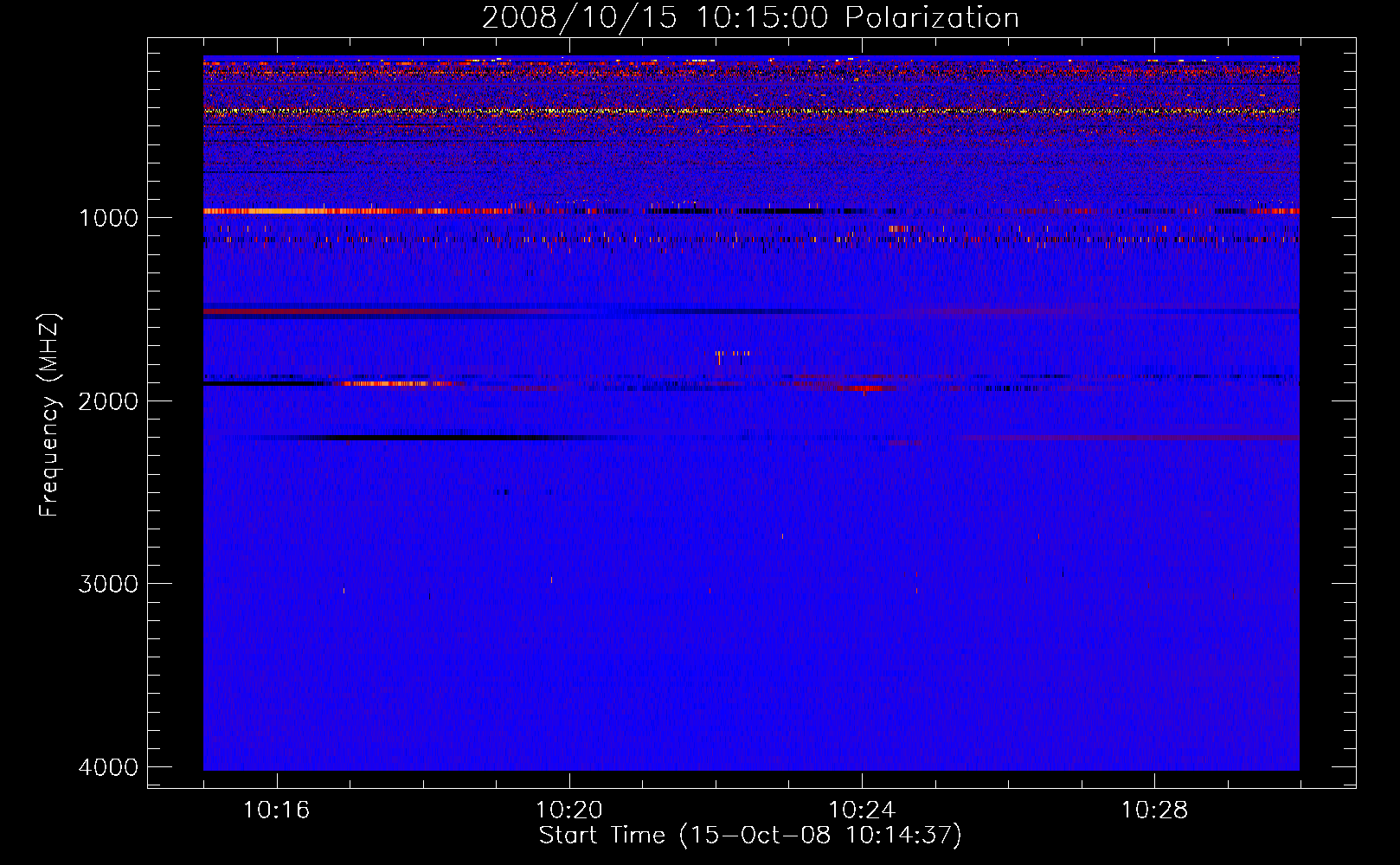Viewport: 1400px width, 865px height.
Task: Click the 4000 frequency tick label
Action: 109,767
